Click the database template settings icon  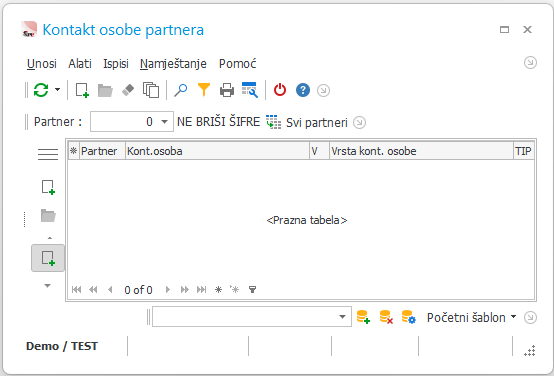tap(409, 317)
